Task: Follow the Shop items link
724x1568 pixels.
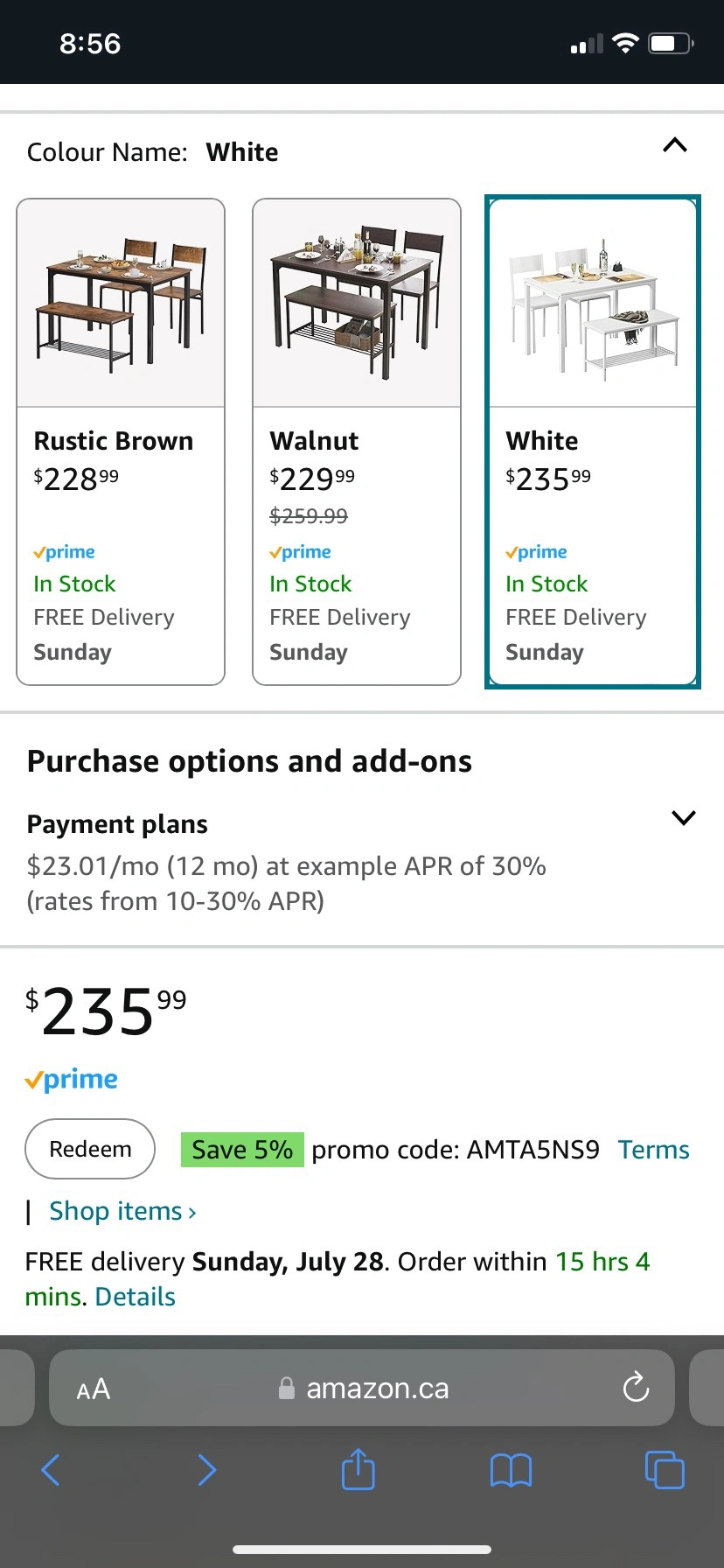Action: click(122, 1211)
